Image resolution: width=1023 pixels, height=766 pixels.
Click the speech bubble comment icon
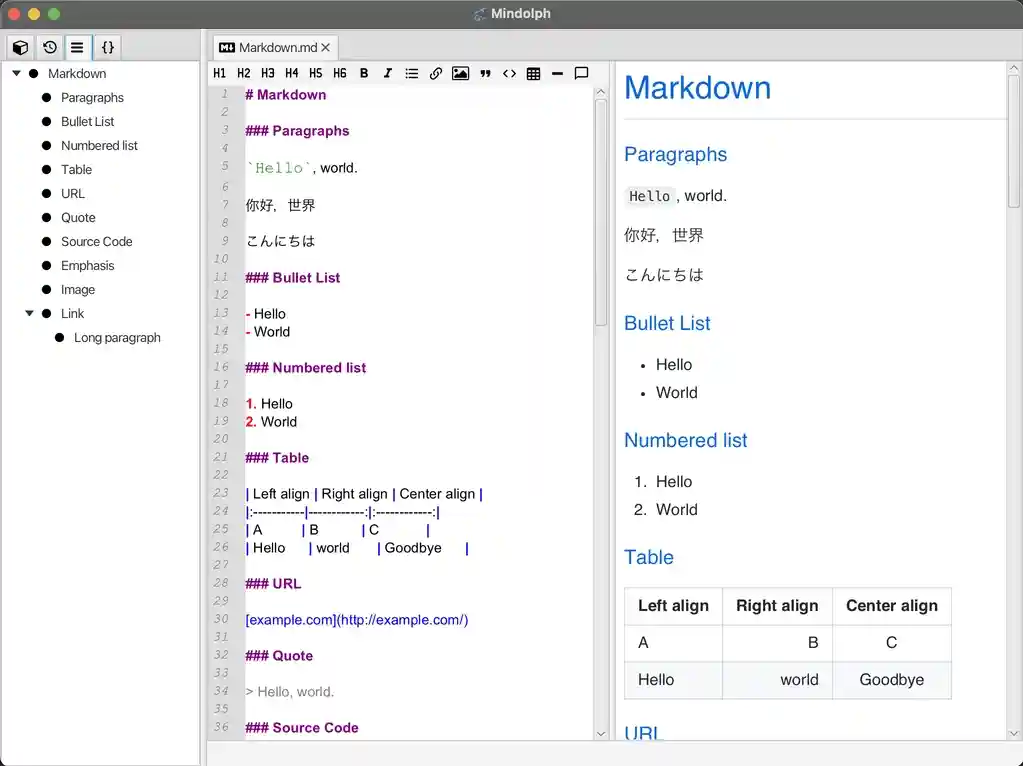[x=581, y=73]
